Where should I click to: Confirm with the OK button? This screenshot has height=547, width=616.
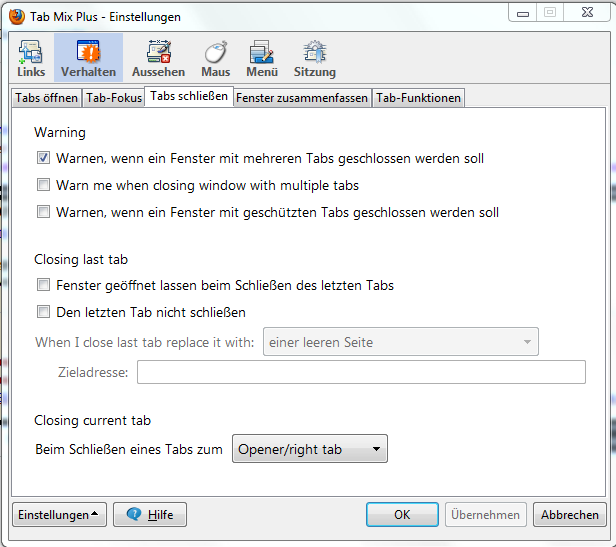[x=402, y=514]
